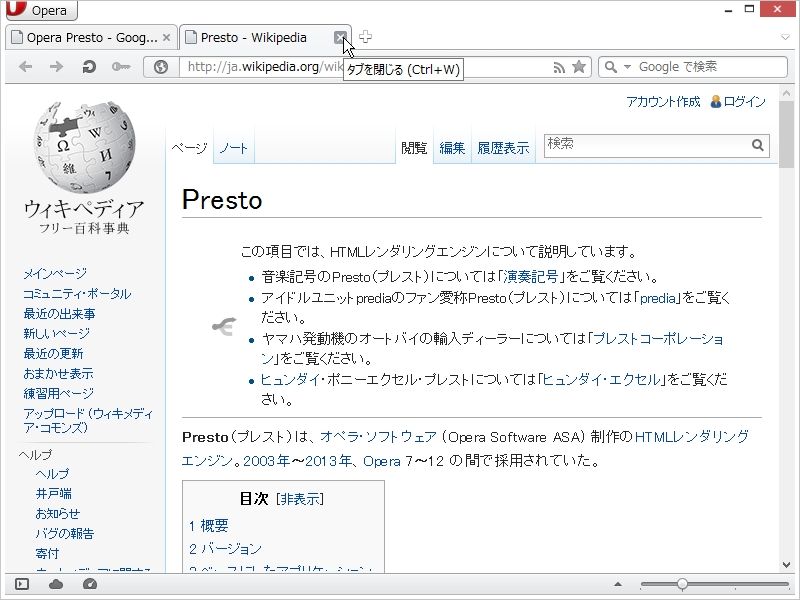This screenshot has width=800, height=600.
Task: Close the Presto - Wikipedia tab
Action: (x=340, y=37)
